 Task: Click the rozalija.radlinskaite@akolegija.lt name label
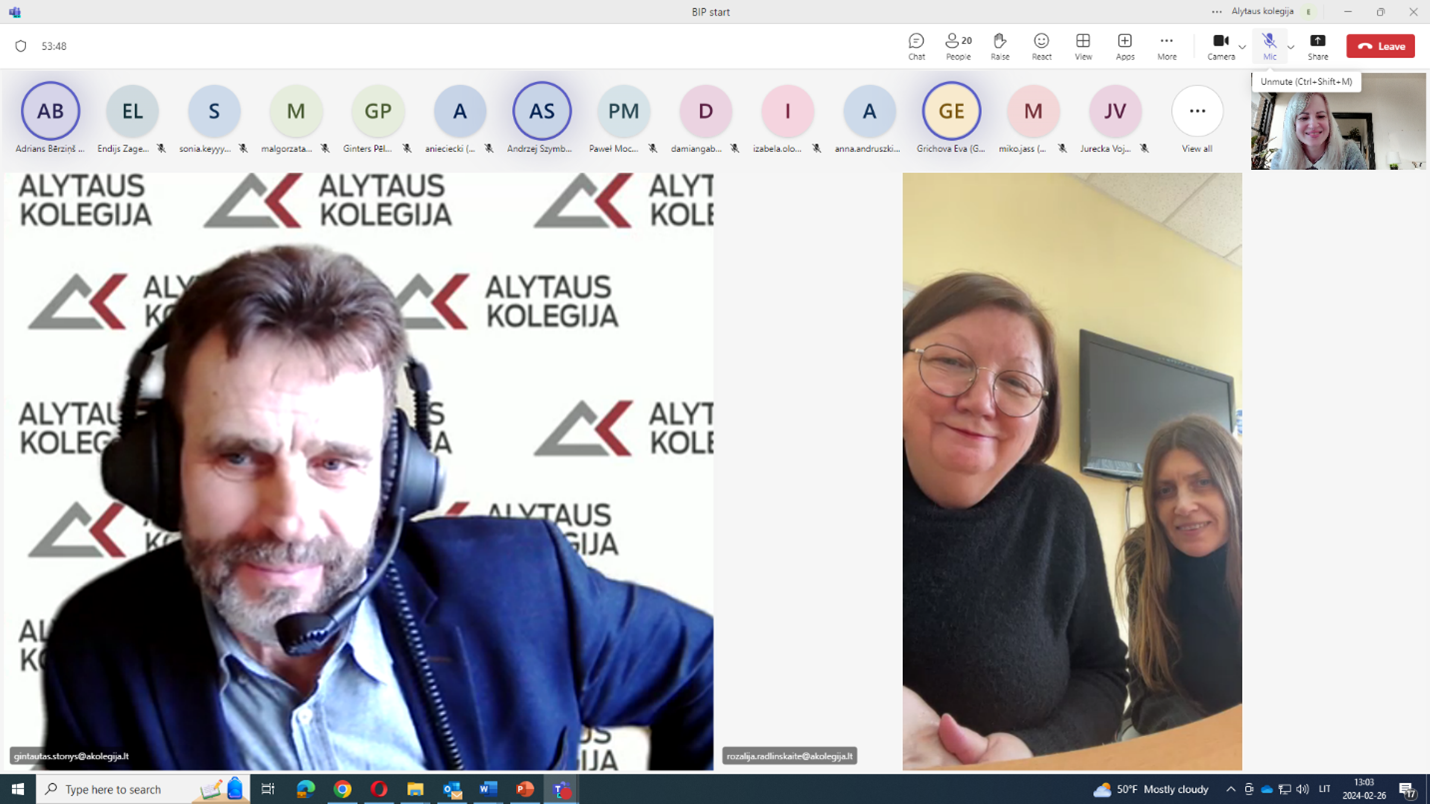point(789,756)
